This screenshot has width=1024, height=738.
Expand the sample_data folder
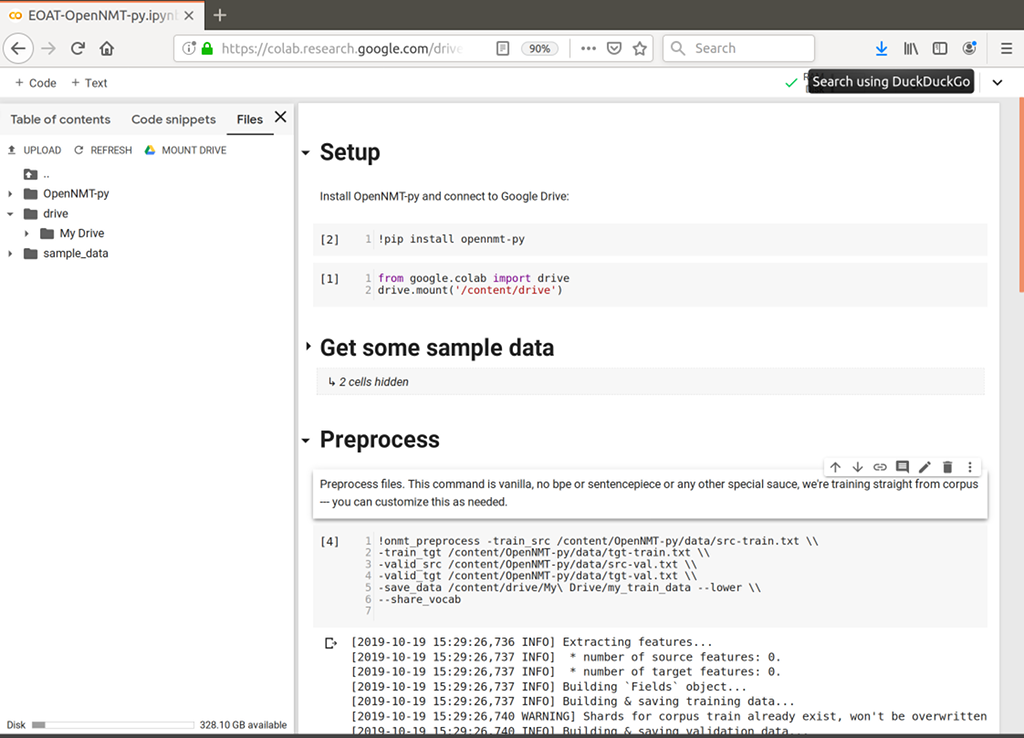pos(10,253)
